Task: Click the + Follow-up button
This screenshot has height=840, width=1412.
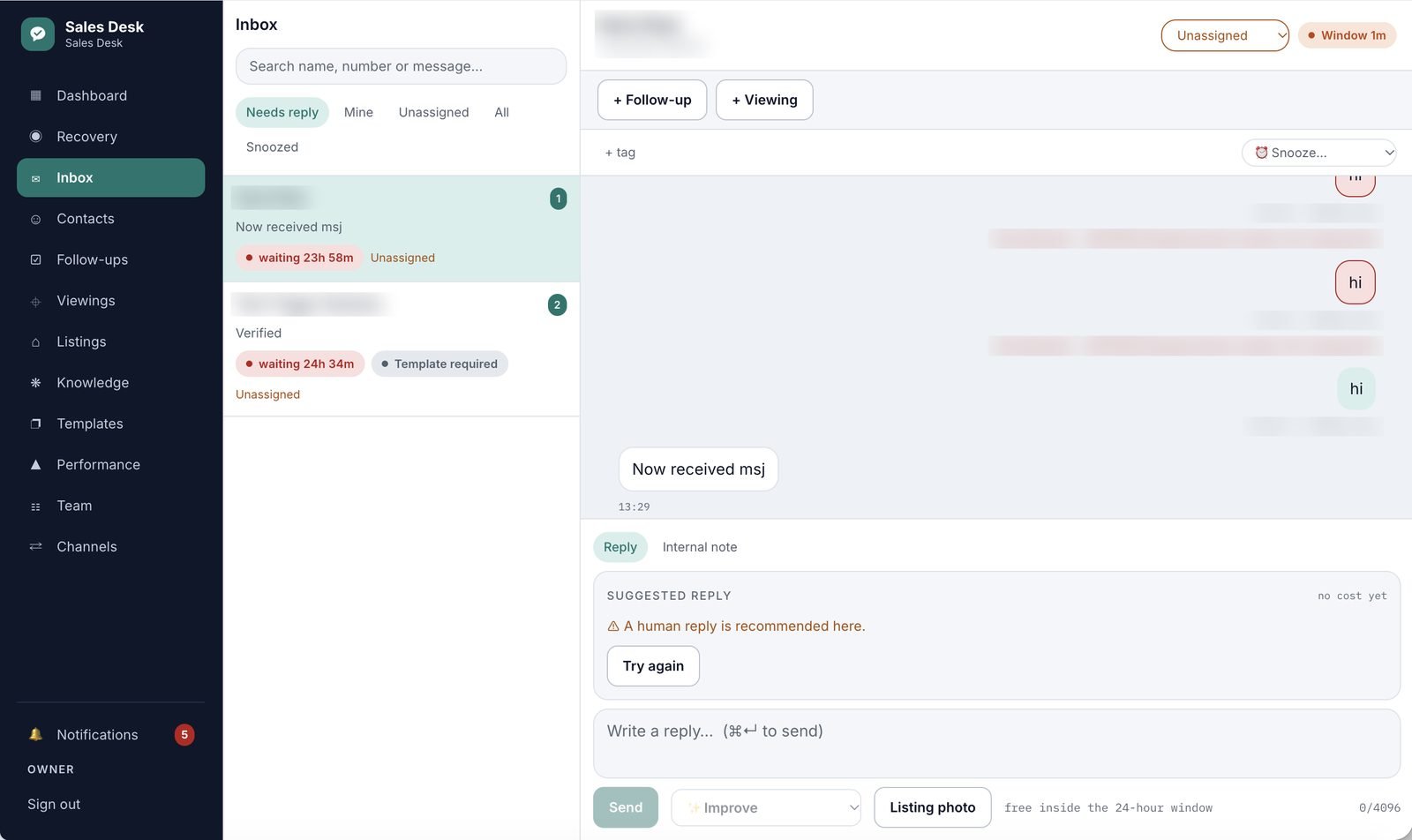Action: click(652, 100)
